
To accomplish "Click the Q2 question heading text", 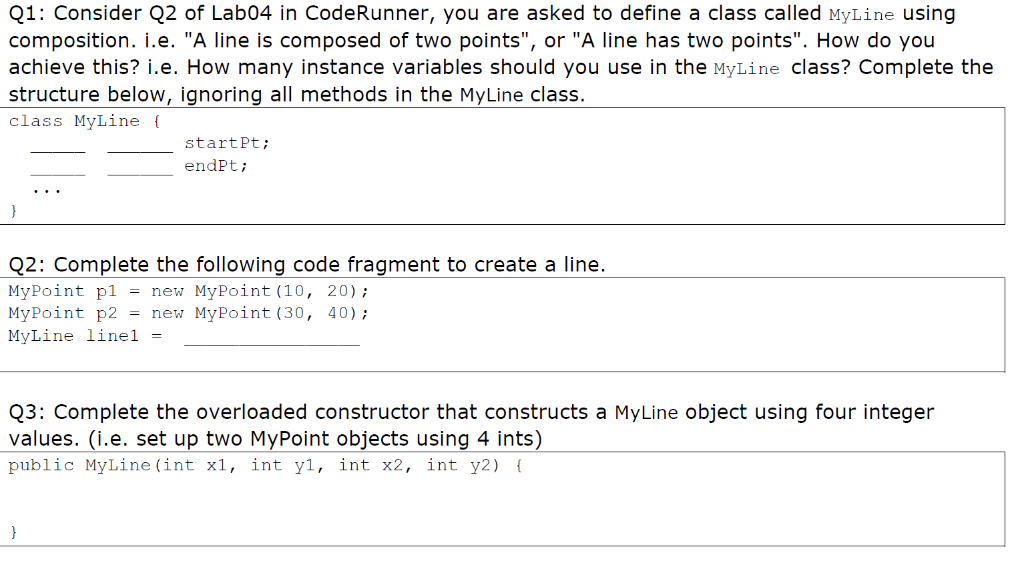I will [x=307, y=265].
